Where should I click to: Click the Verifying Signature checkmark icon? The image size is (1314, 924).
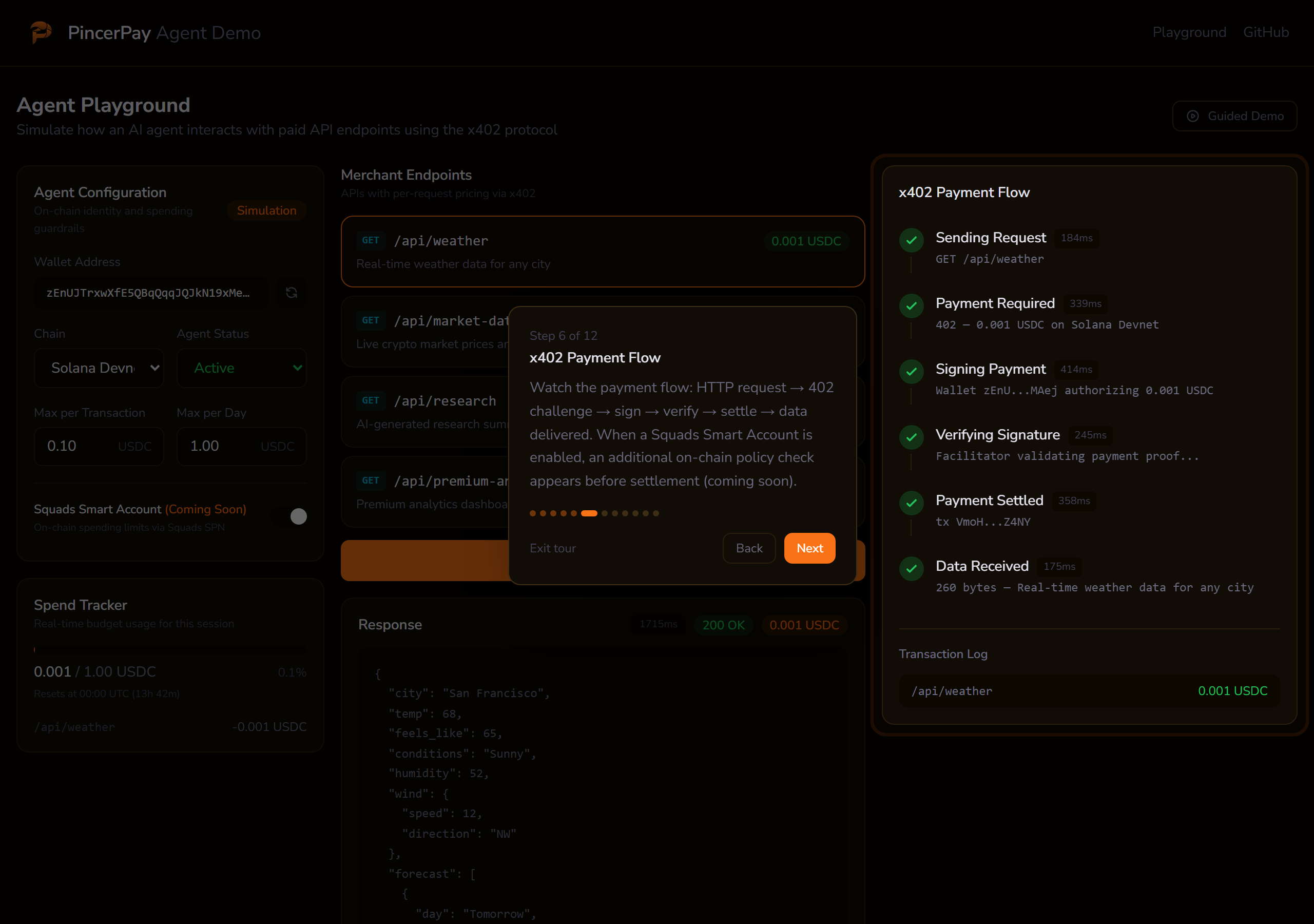point(911,437)
